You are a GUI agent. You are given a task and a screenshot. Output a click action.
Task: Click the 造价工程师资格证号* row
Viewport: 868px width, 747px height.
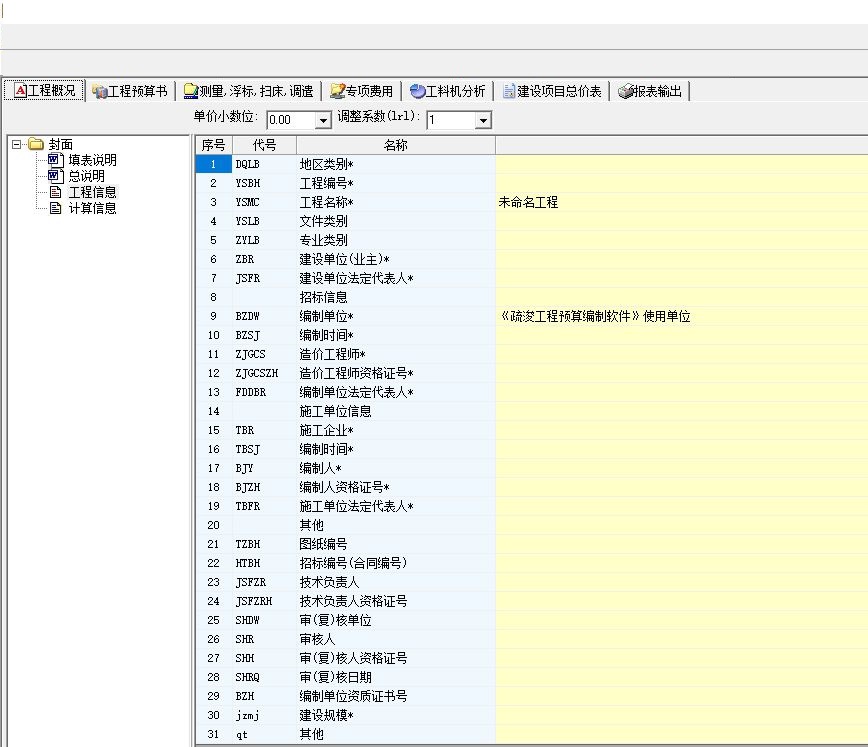531,373
